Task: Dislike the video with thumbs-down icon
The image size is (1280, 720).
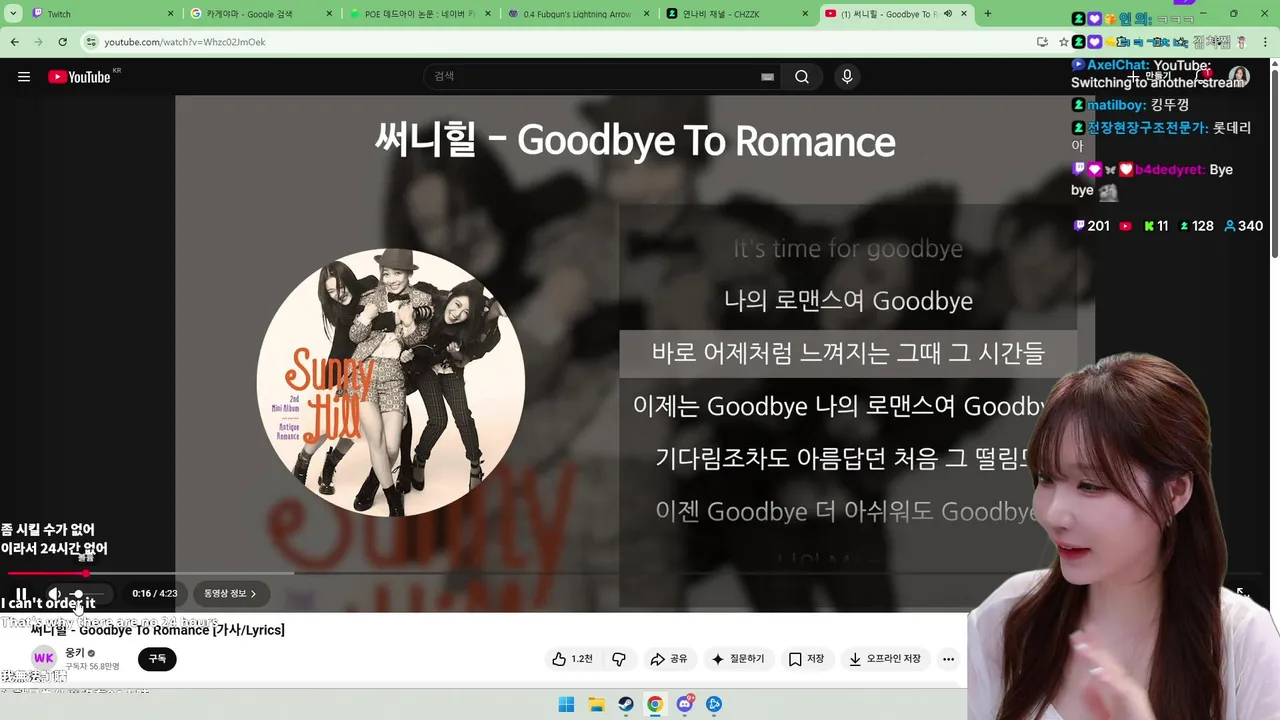Action: (x=619, y=659)
